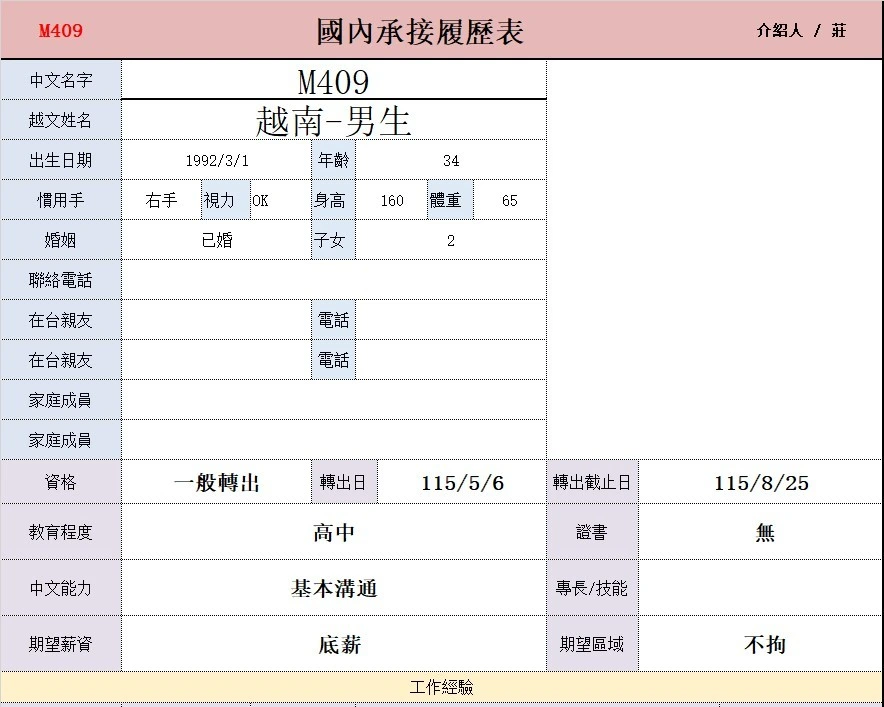Select the 年齡 label cell
Viewport: 884px width, 707px height.
tap(334, 160)
